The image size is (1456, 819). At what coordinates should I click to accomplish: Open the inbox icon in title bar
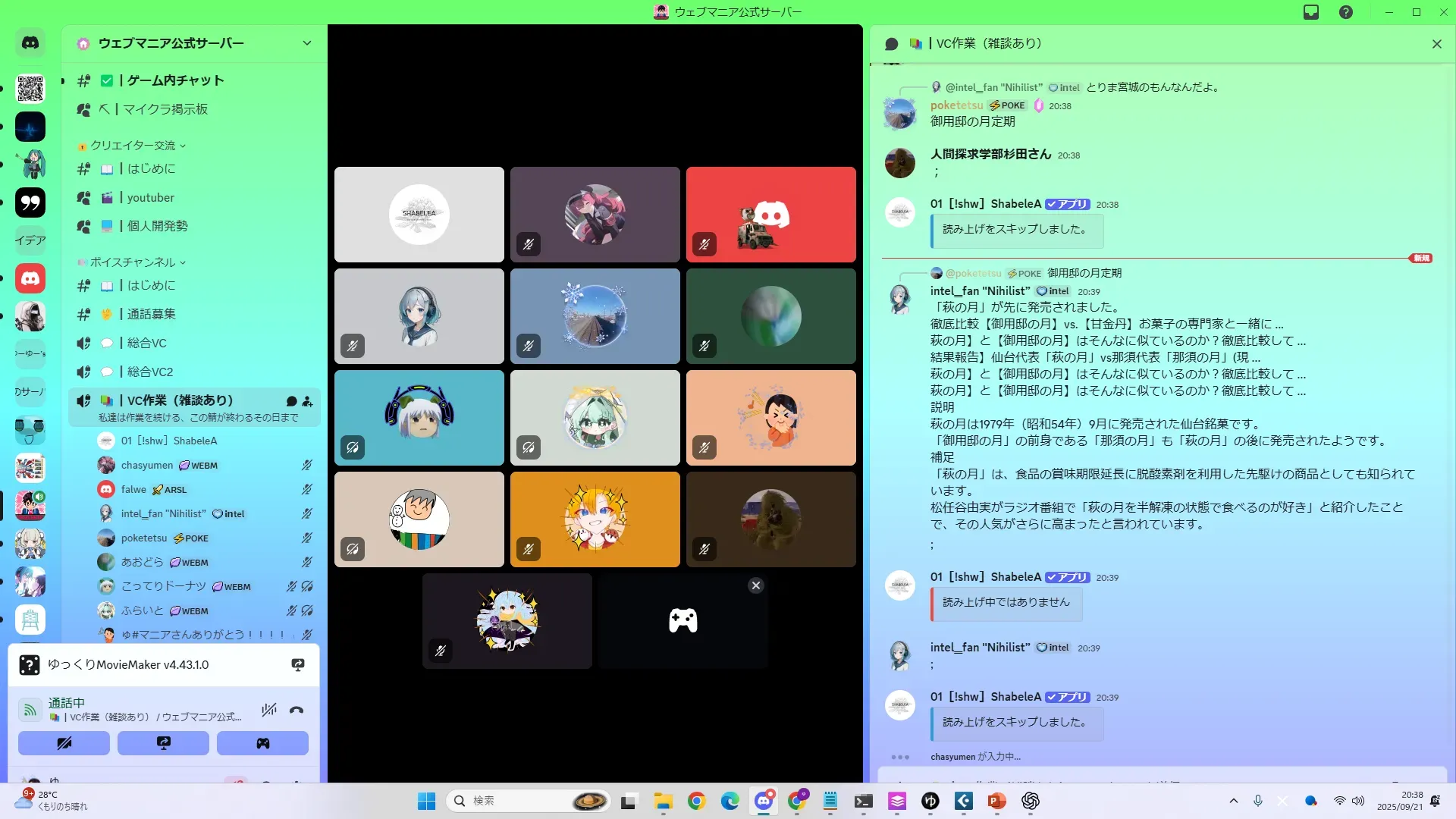point(1311,12)
